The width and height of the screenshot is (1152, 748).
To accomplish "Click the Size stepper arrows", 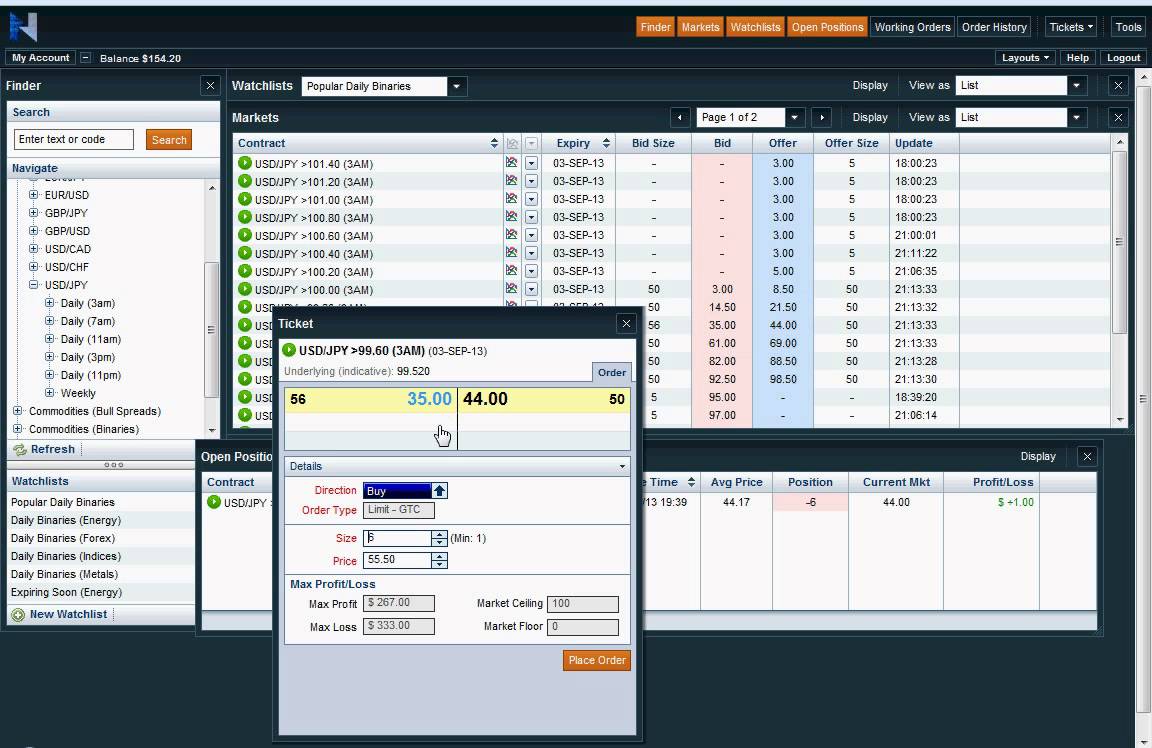I will (x=439, y=538).
